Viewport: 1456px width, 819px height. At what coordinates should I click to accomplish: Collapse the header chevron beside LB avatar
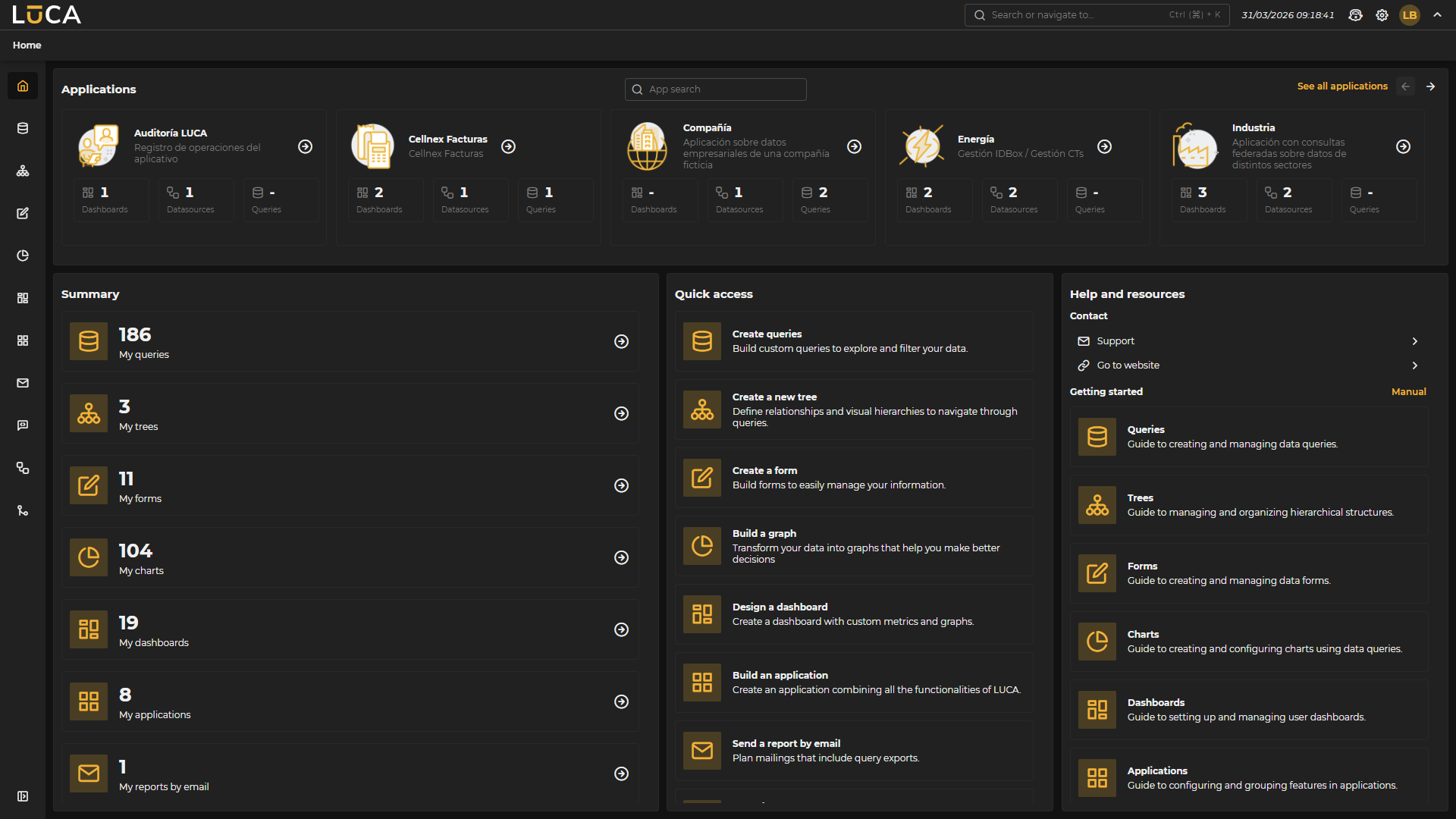(1437, 15)
